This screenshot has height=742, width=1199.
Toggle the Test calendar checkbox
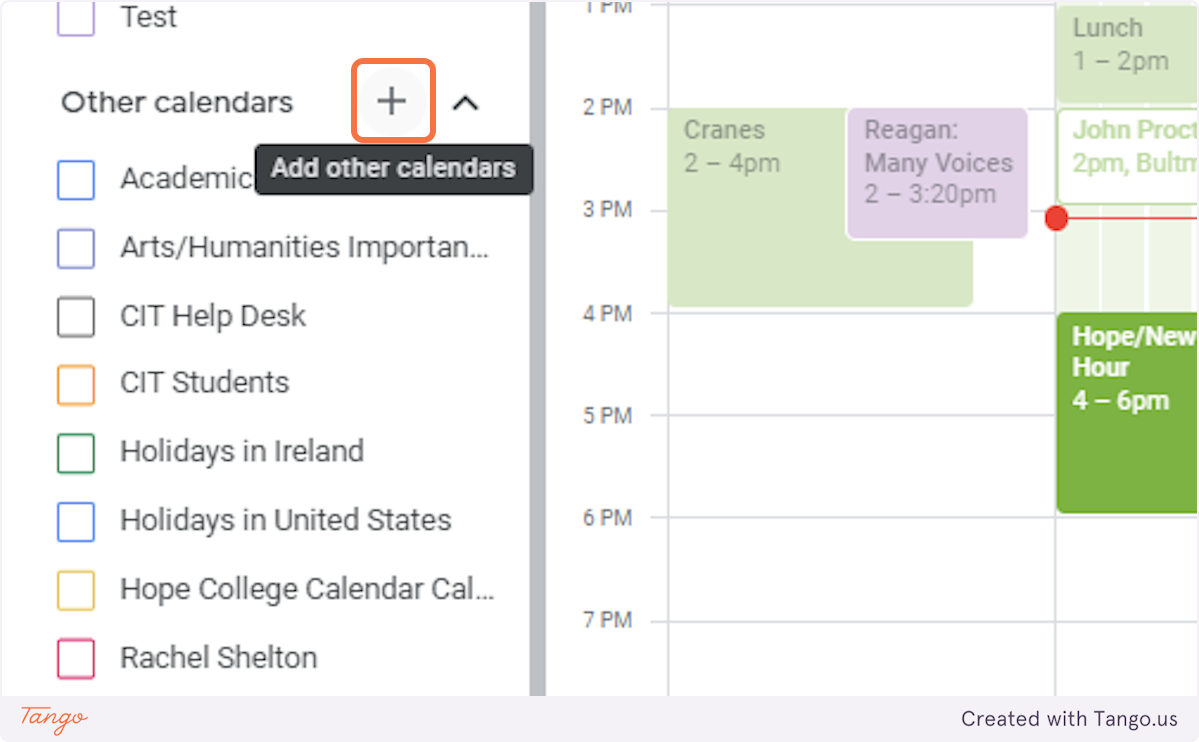[x=76, y=18]
